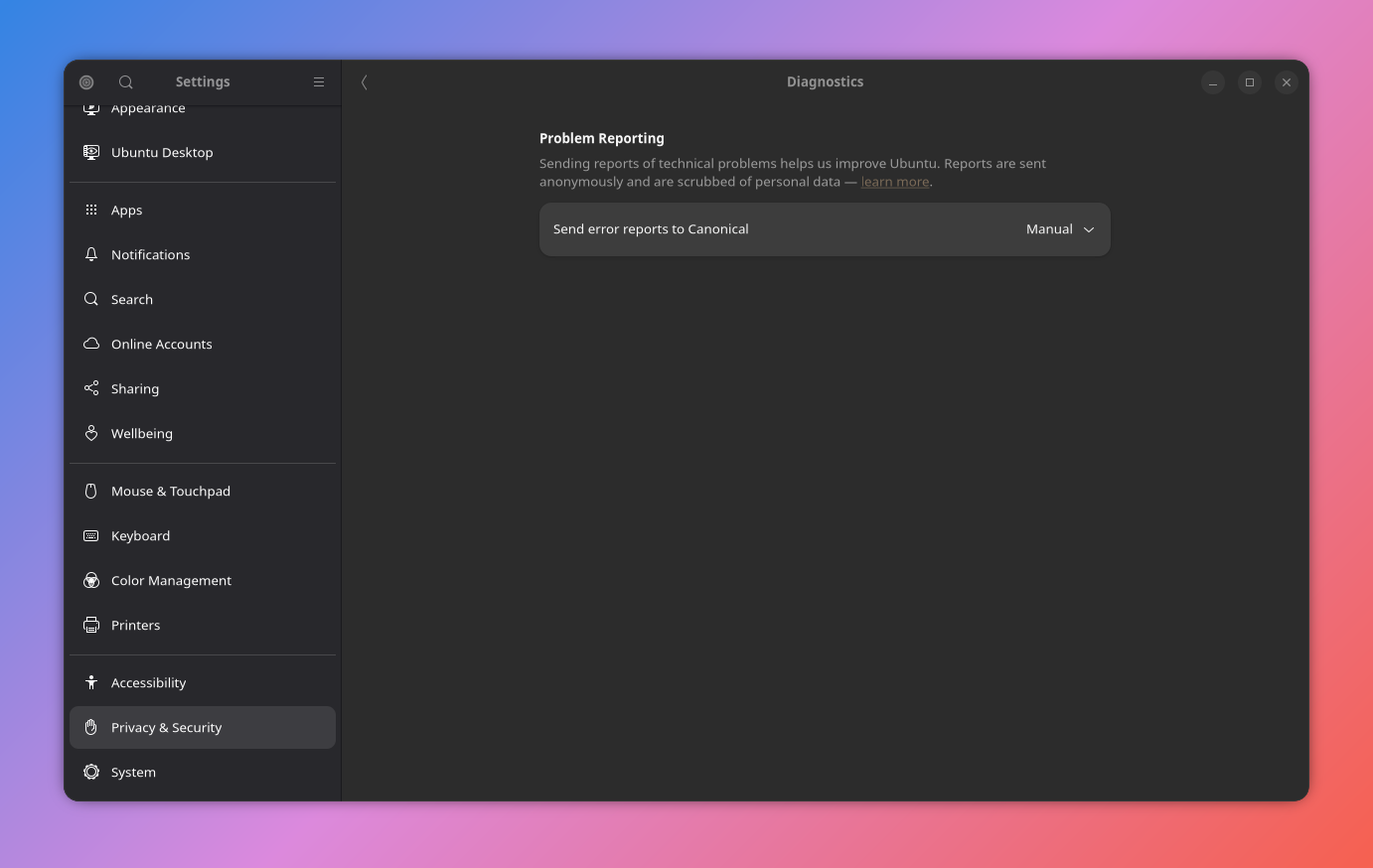This screenshot has height=868, width=1373.
Task: Click the Search settings row
Action: point(132,299)
